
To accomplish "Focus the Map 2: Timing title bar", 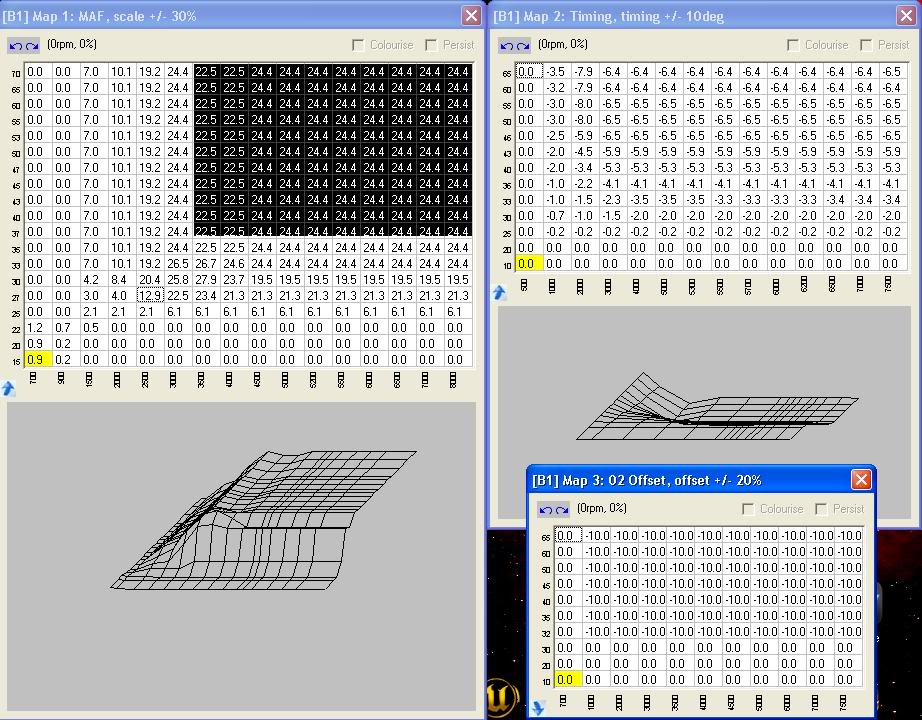I will tap(650, 16).
